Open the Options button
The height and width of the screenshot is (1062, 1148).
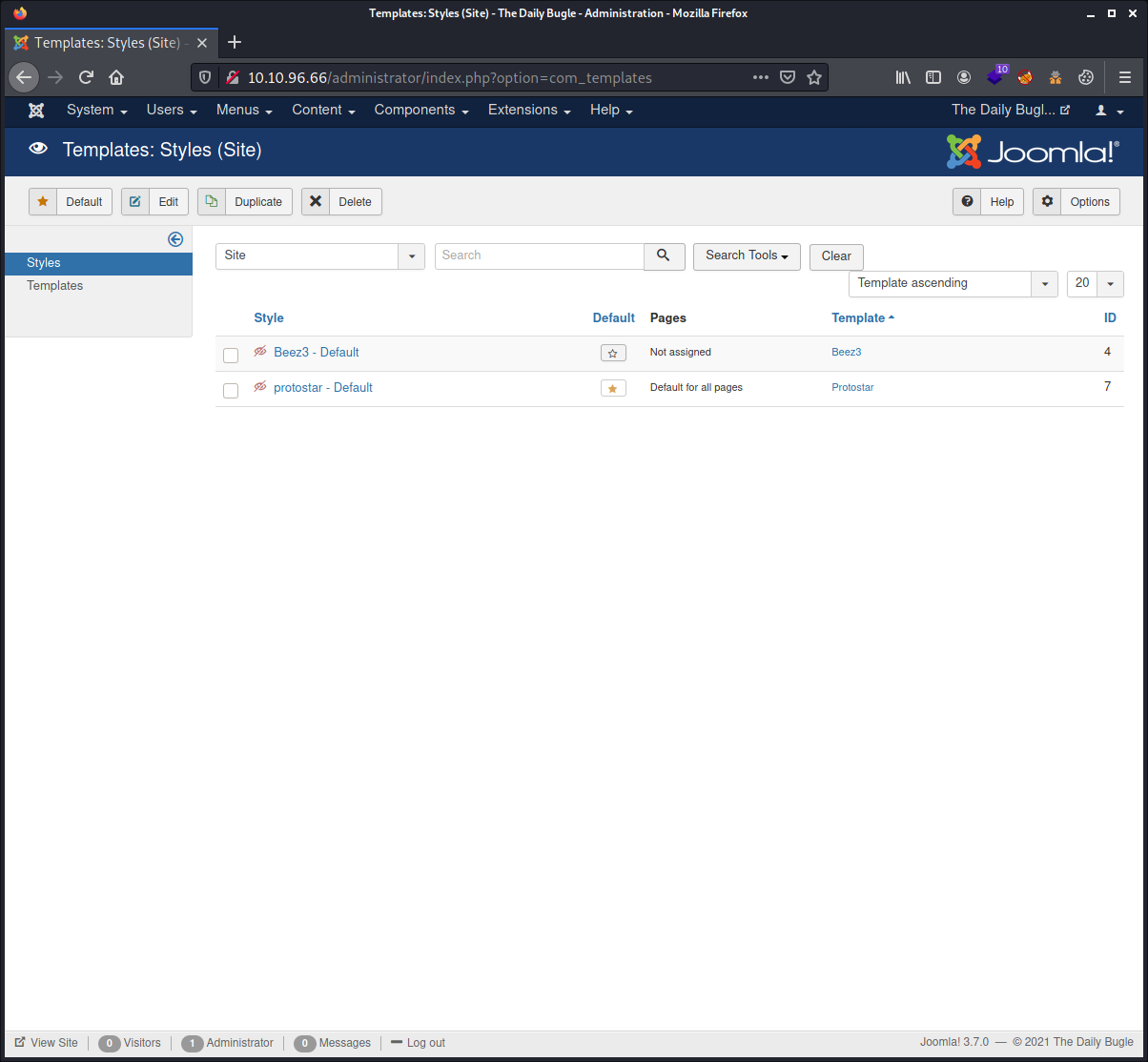tap(1076, 202)
